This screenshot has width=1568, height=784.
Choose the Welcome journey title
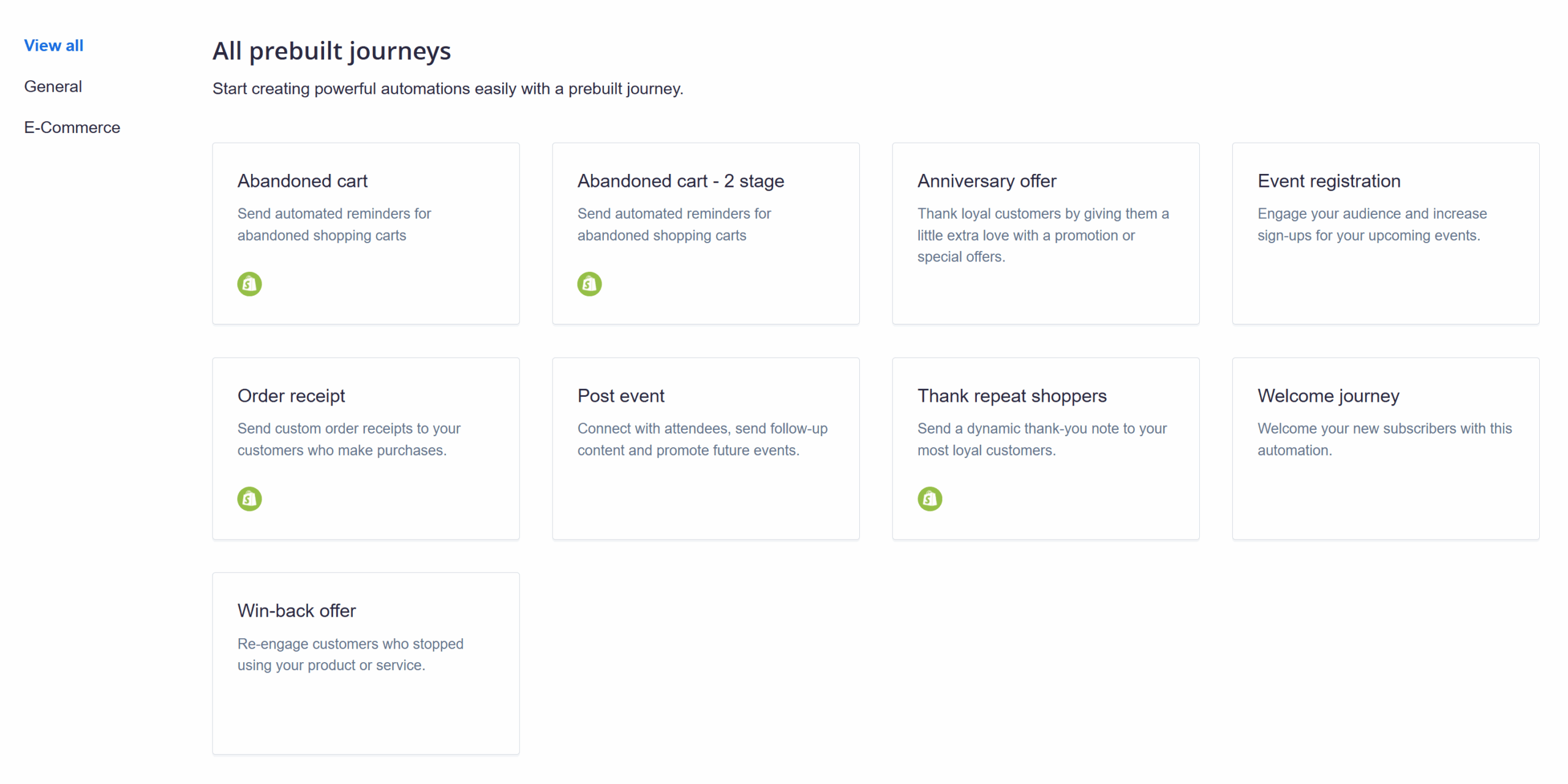click(1328, 396)
